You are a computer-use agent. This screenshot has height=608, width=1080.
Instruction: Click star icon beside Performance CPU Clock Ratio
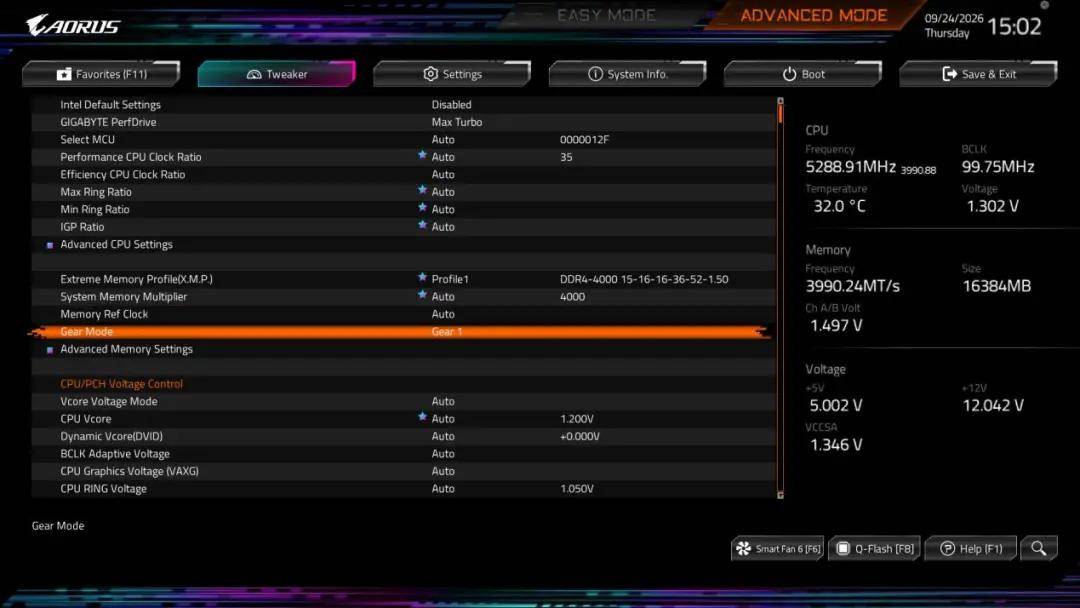coord(422,156)
